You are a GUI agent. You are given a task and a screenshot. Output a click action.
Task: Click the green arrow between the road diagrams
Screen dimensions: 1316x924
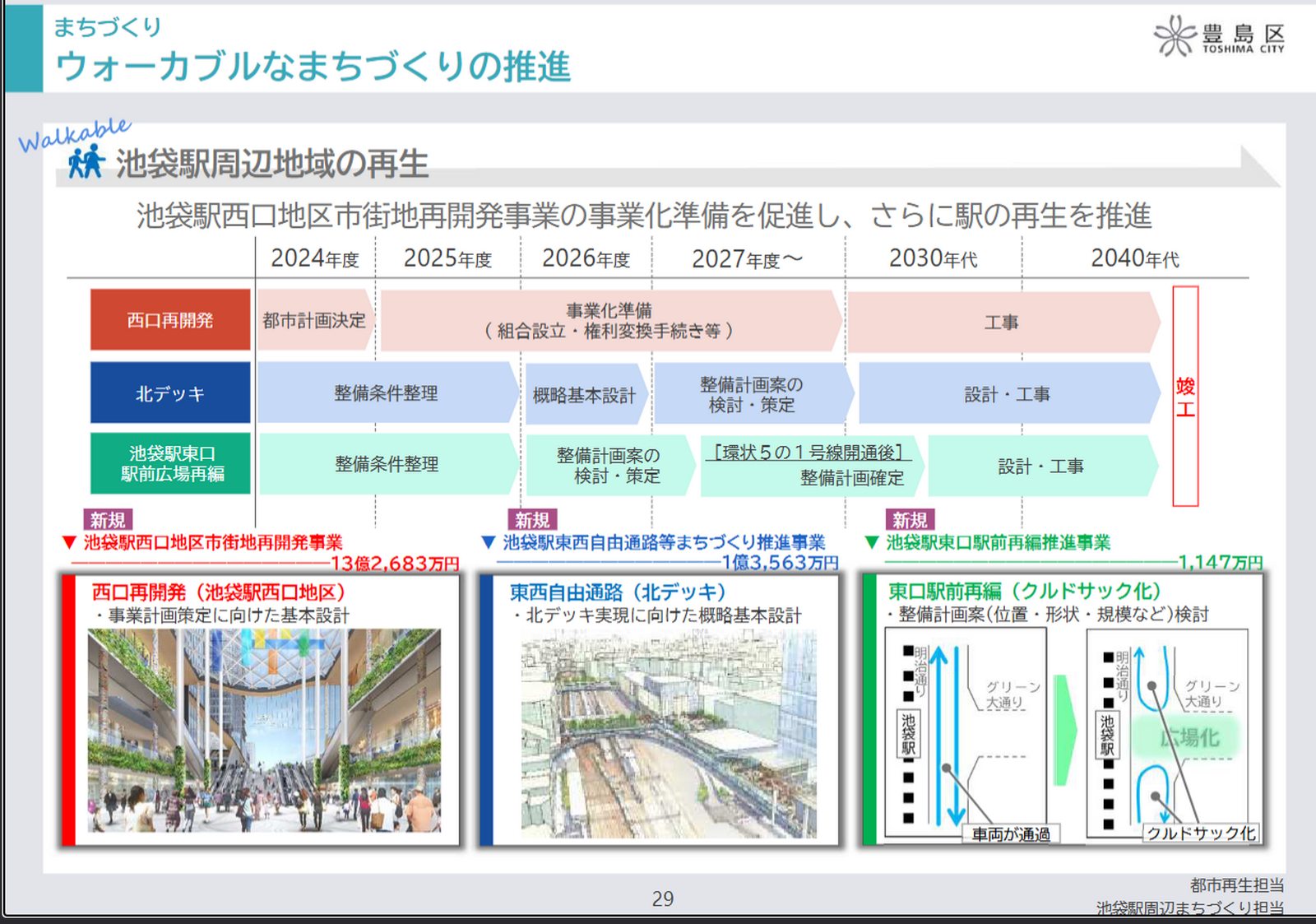(1065, 730)
